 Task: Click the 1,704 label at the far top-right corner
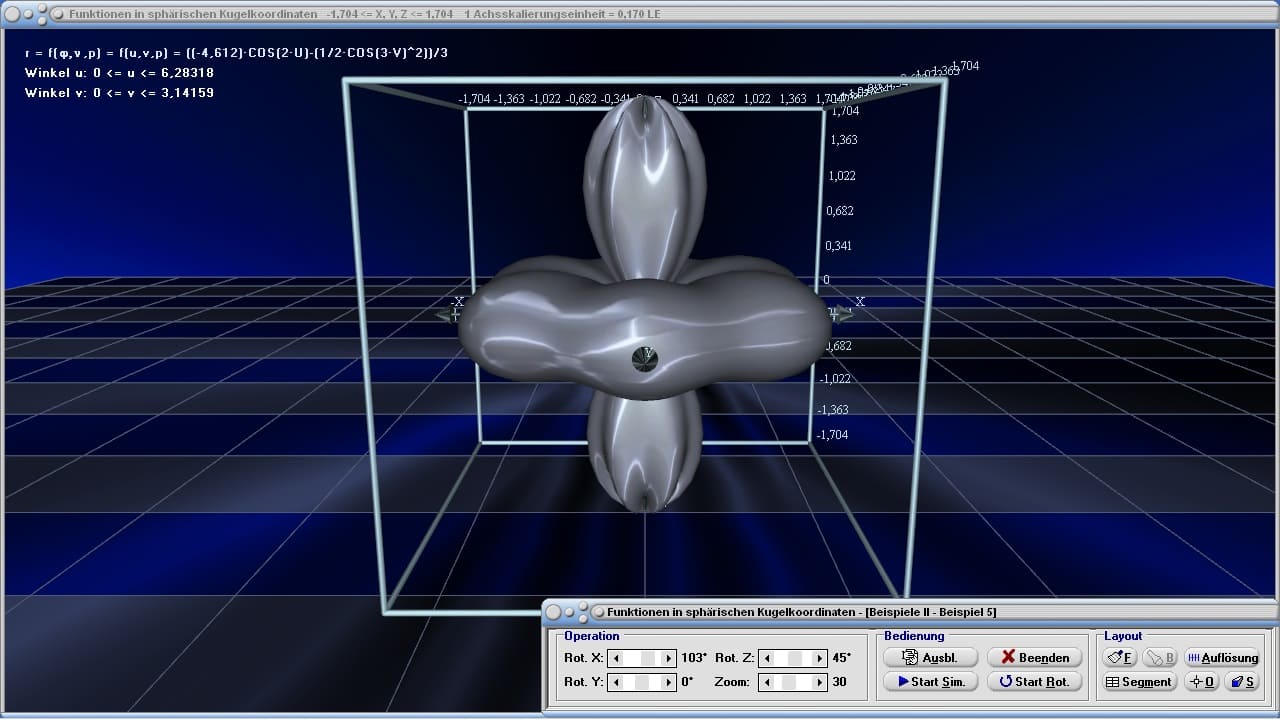click(x=965, y=66)
